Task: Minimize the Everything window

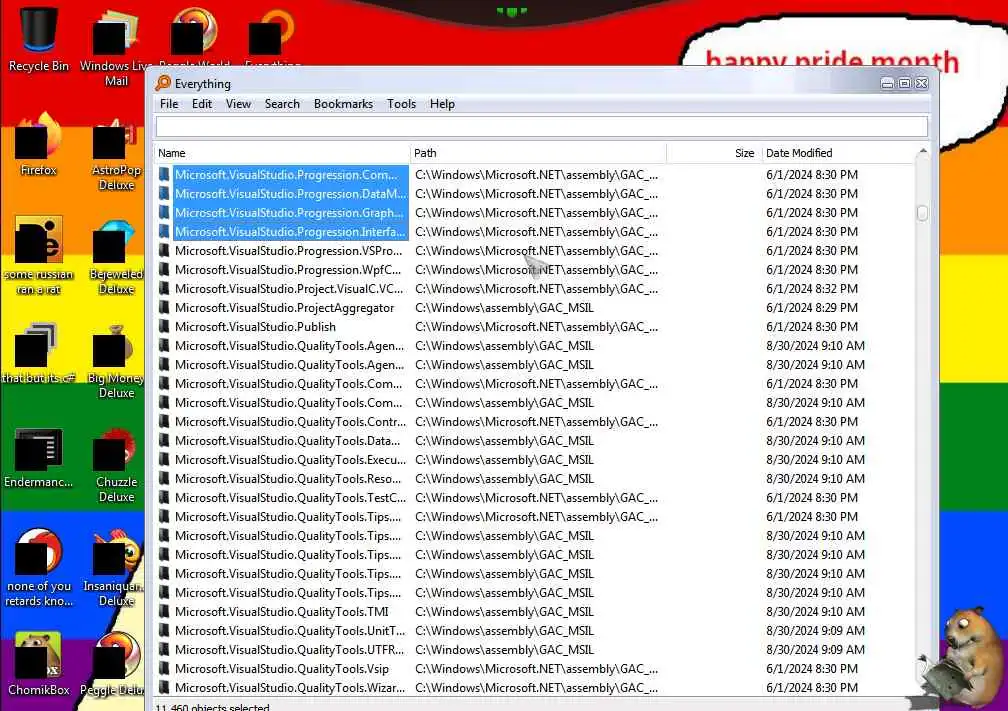Action: click(x=887, y=84)
